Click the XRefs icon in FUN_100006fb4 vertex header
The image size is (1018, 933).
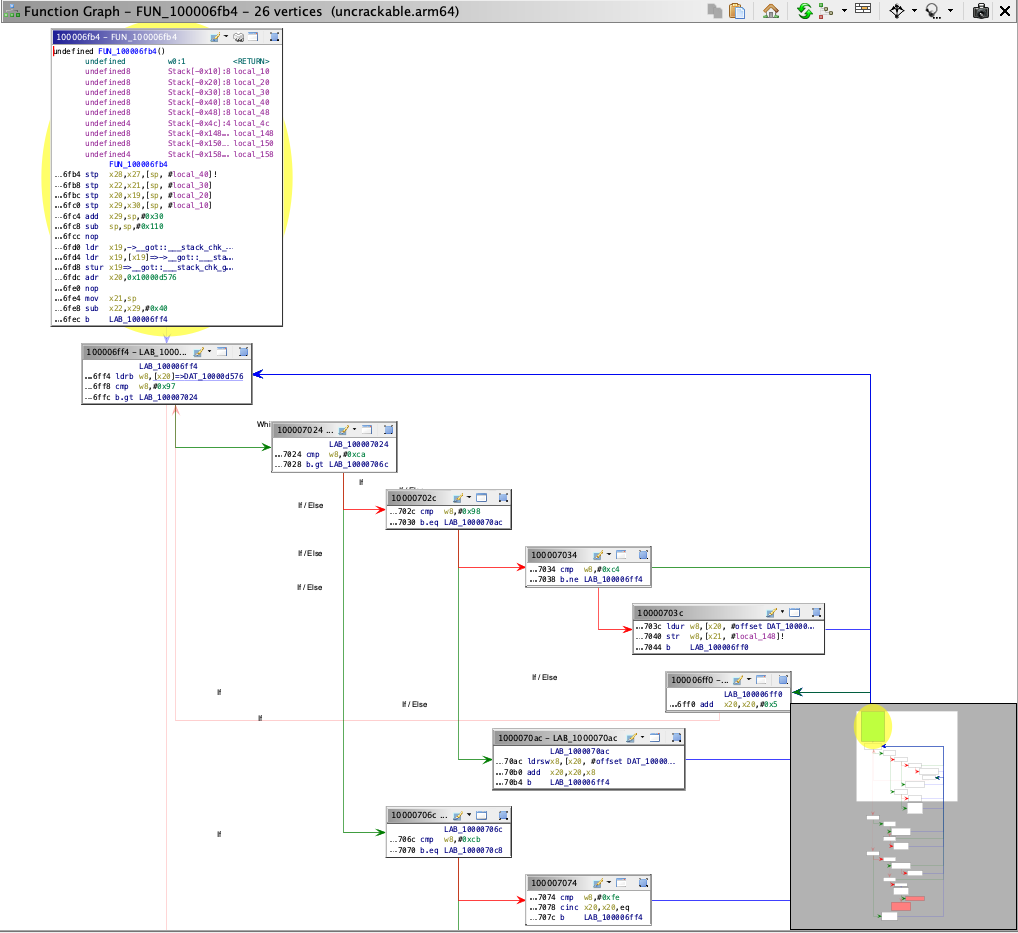coord(239,37)
